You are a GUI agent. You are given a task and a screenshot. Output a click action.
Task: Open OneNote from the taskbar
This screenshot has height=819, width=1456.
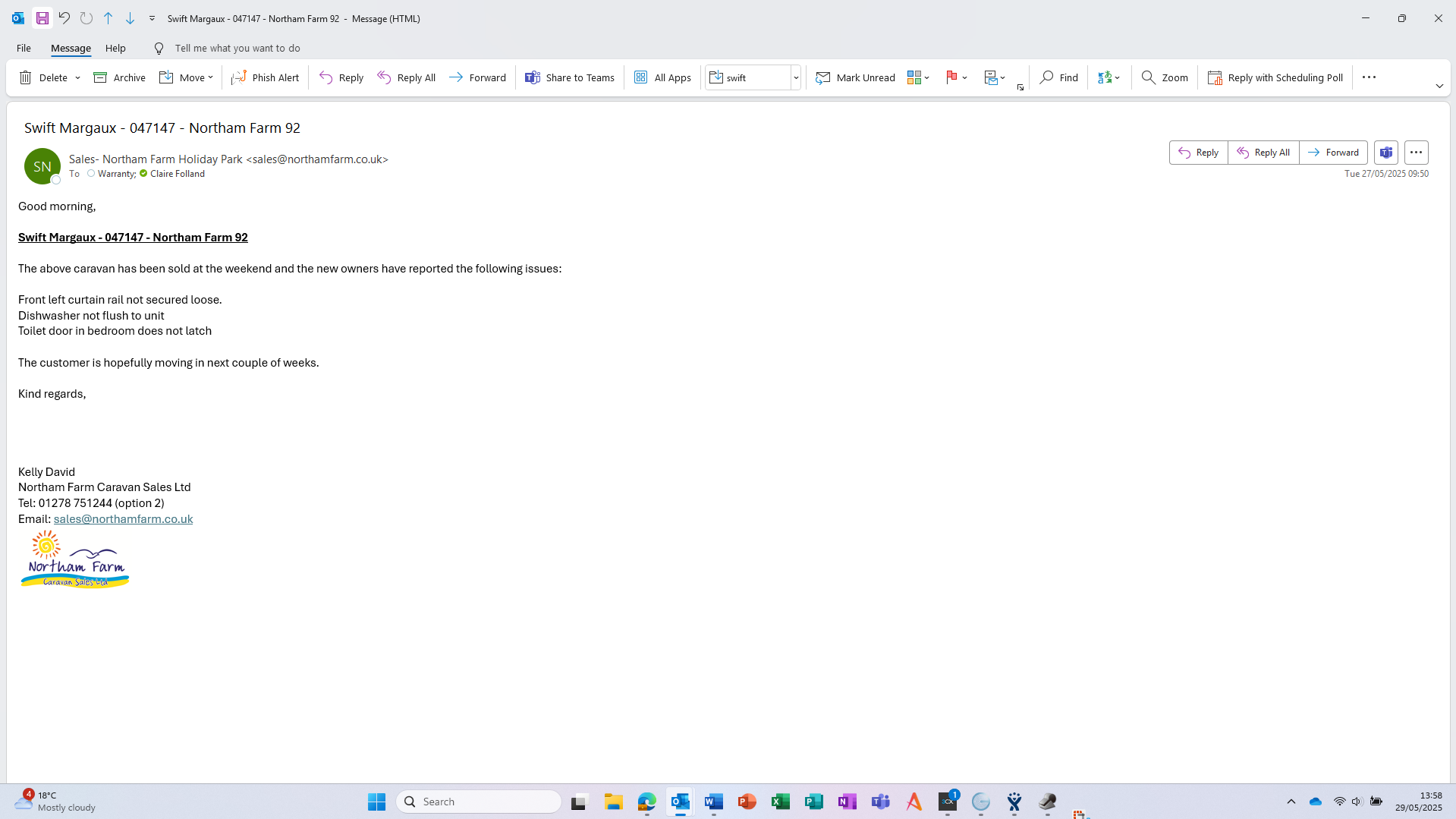click(x=847, y=802)
